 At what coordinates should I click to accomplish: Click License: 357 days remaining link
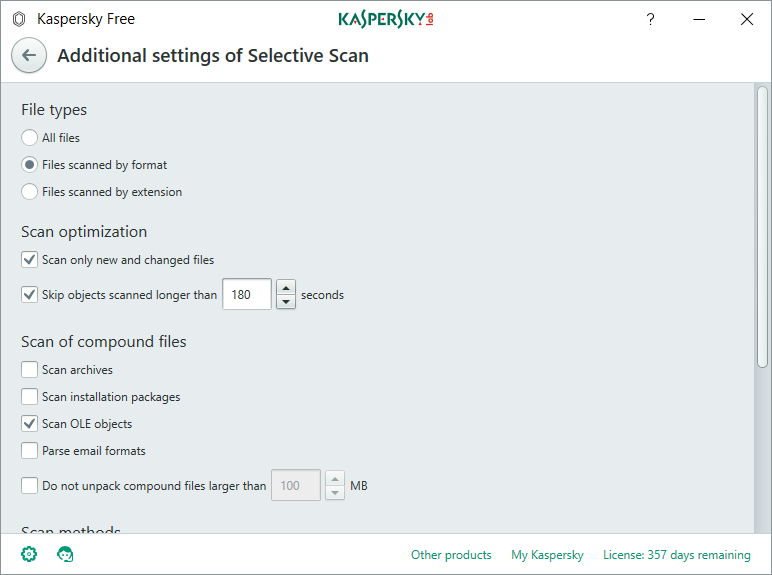(677, 555)
